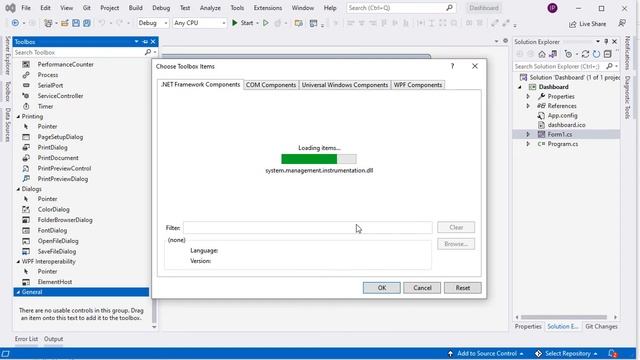Image resolution: width=640 pixels, height=360 pixels.
Task: Select App.config in Solution Explorer
Action: coord(562,116)
